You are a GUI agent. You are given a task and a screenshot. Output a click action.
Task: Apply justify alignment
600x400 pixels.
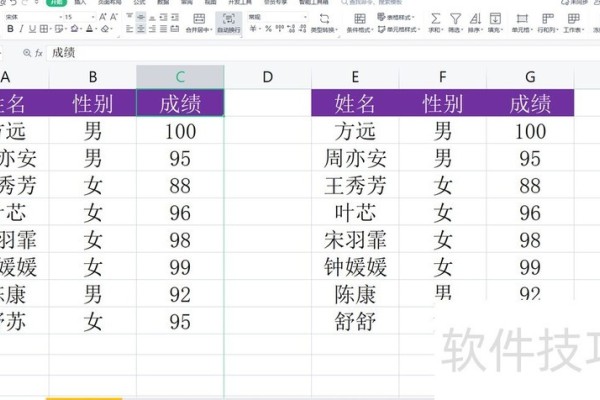point(163,29)
